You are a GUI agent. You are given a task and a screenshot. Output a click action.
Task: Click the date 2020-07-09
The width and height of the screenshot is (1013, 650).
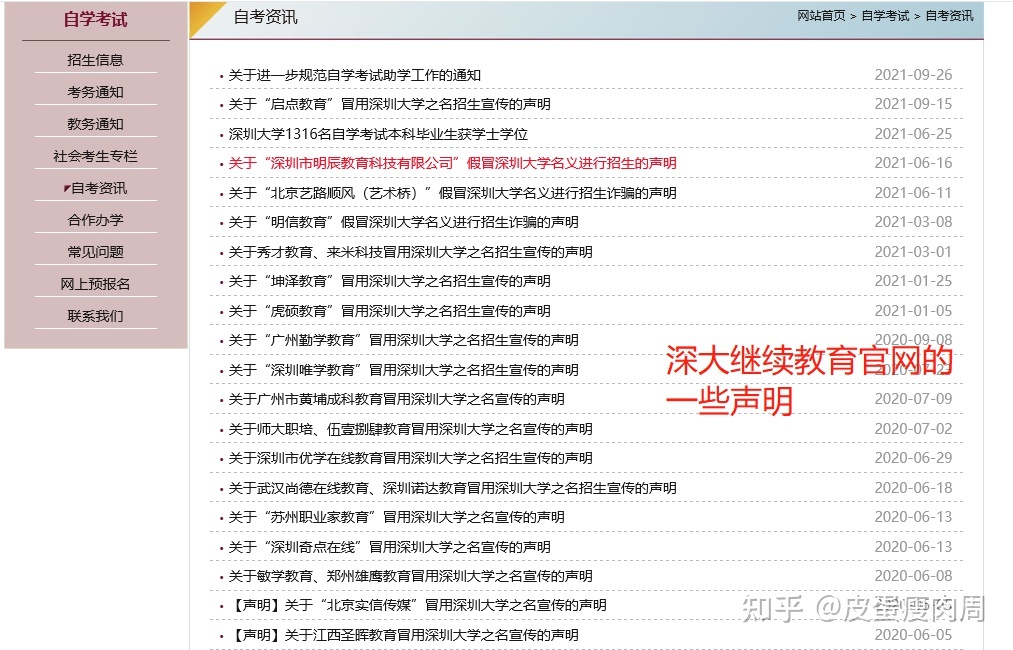pyautogui.click(x=913, y=399)
